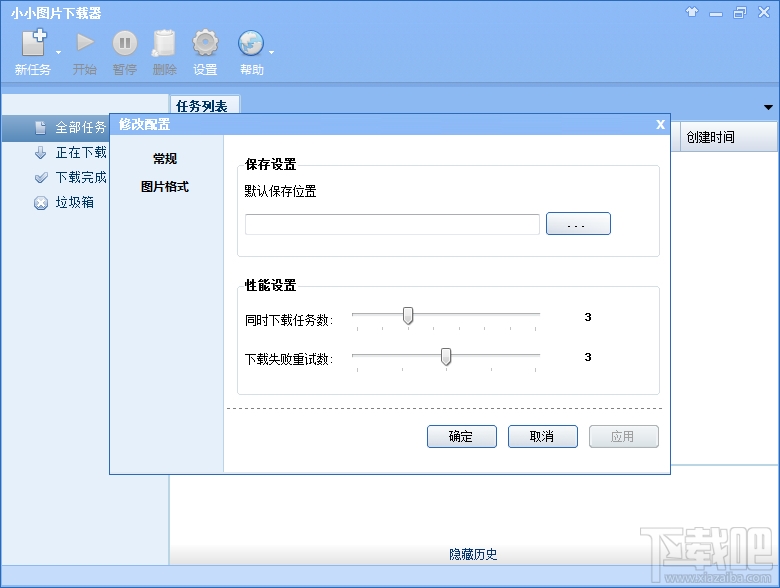
Task: Click the browse (...) button
Action: (x=578, y=224)
